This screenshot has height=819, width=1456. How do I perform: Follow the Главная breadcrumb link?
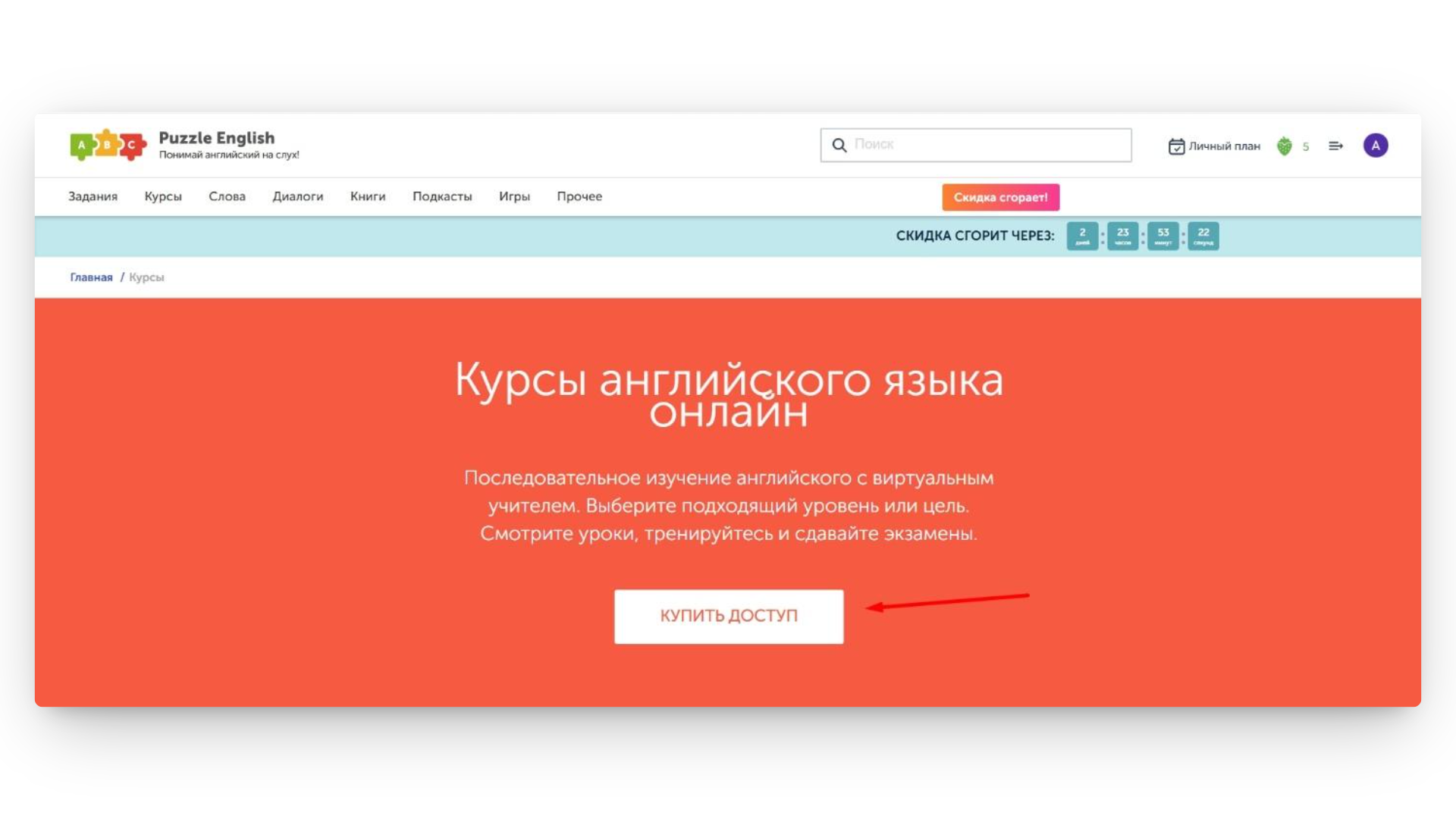click(x=91, y=277)
